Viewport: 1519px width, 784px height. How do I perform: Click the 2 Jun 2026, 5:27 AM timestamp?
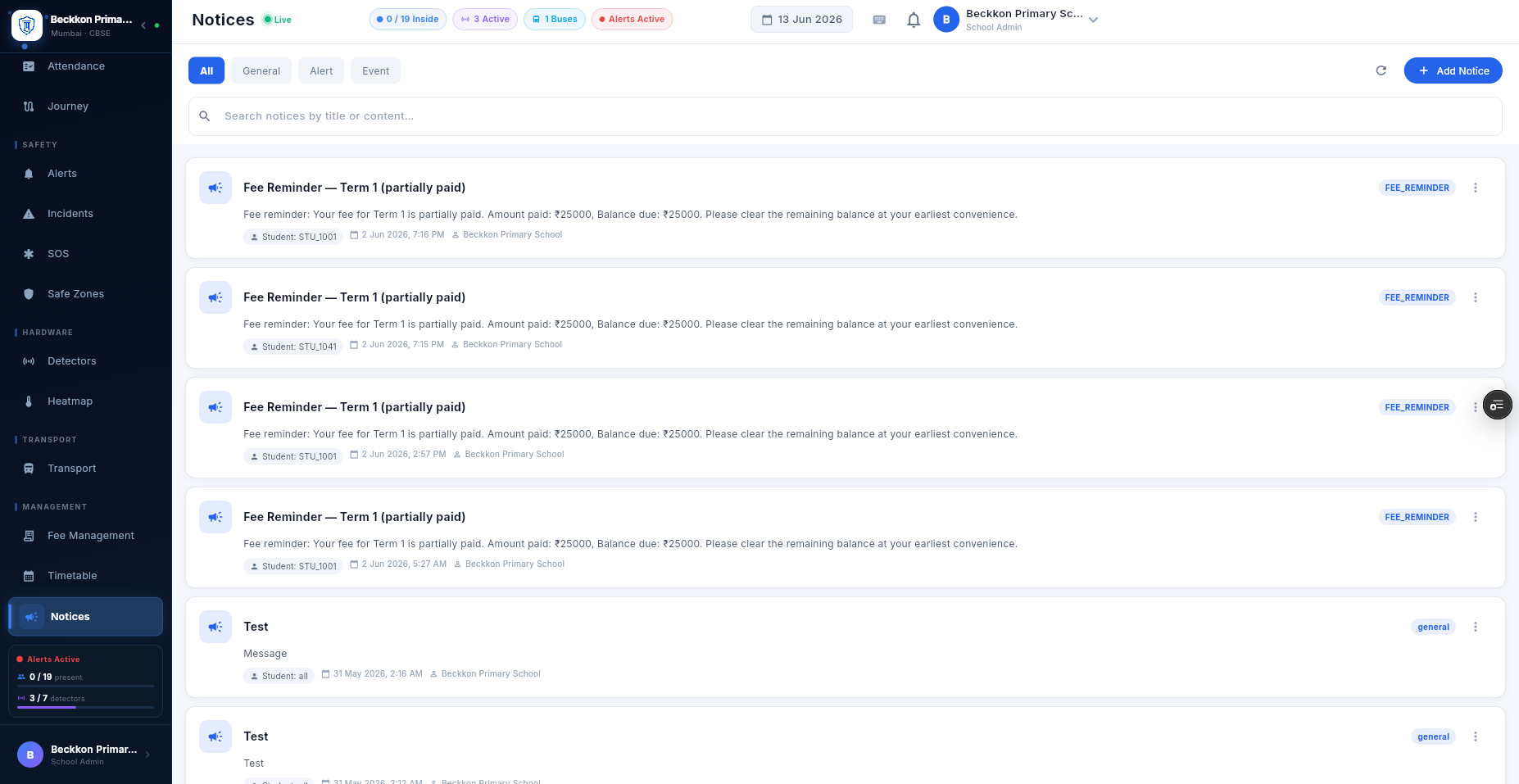398,564
